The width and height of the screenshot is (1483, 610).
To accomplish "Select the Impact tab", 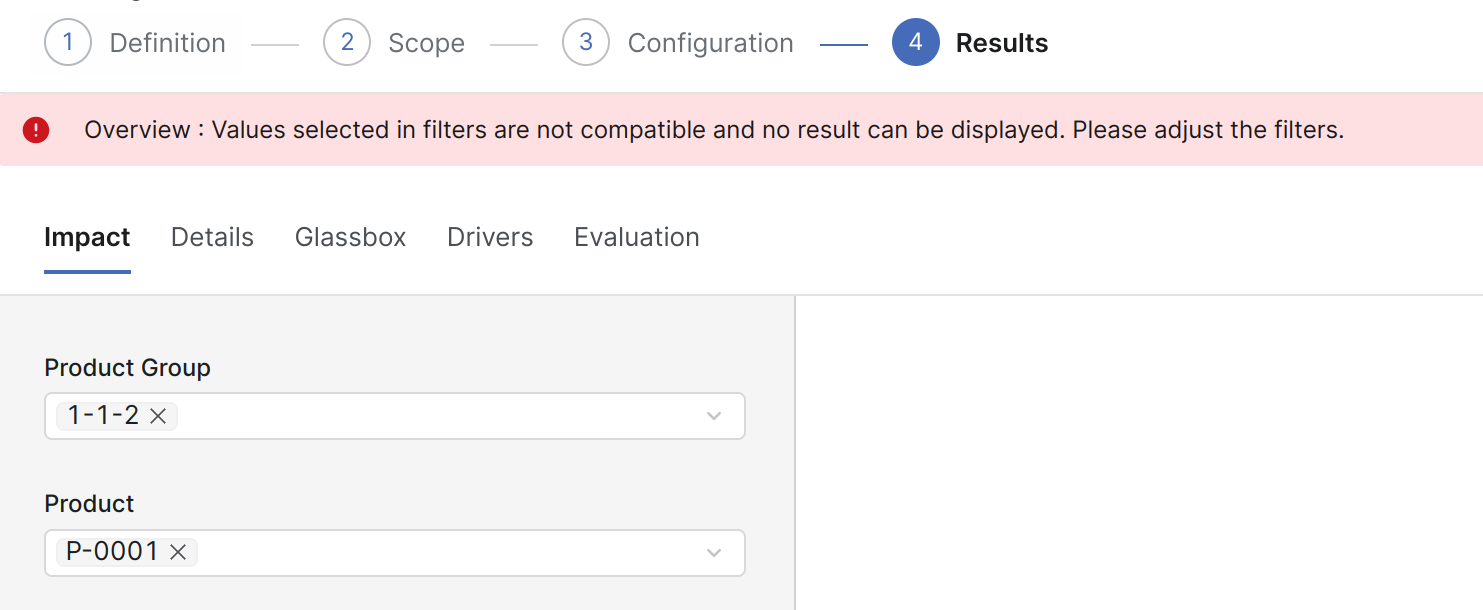I will click(87, 237).
